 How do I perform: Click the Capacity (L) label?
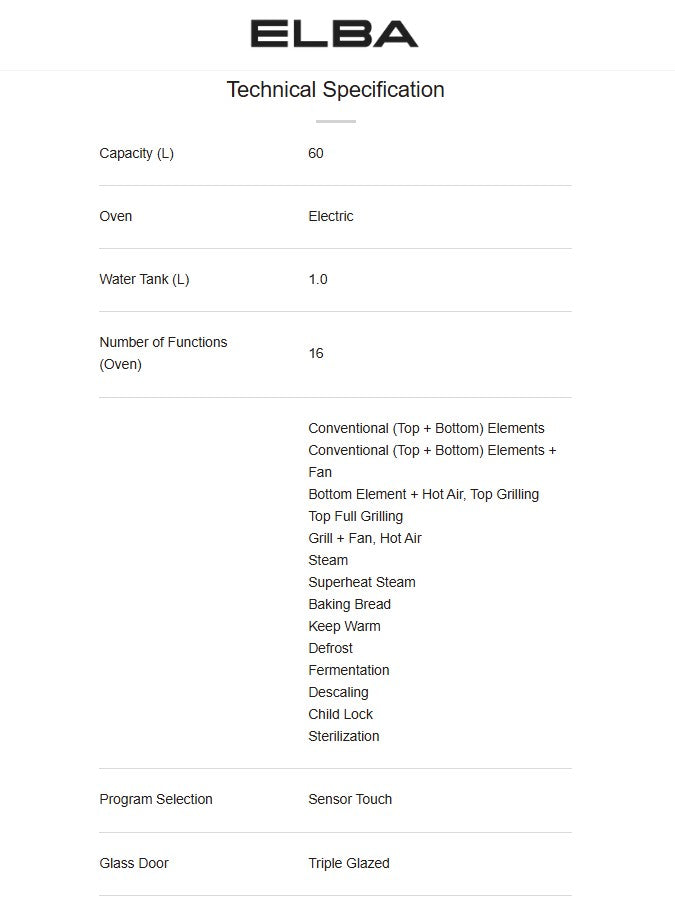click(x=136, y=153)
